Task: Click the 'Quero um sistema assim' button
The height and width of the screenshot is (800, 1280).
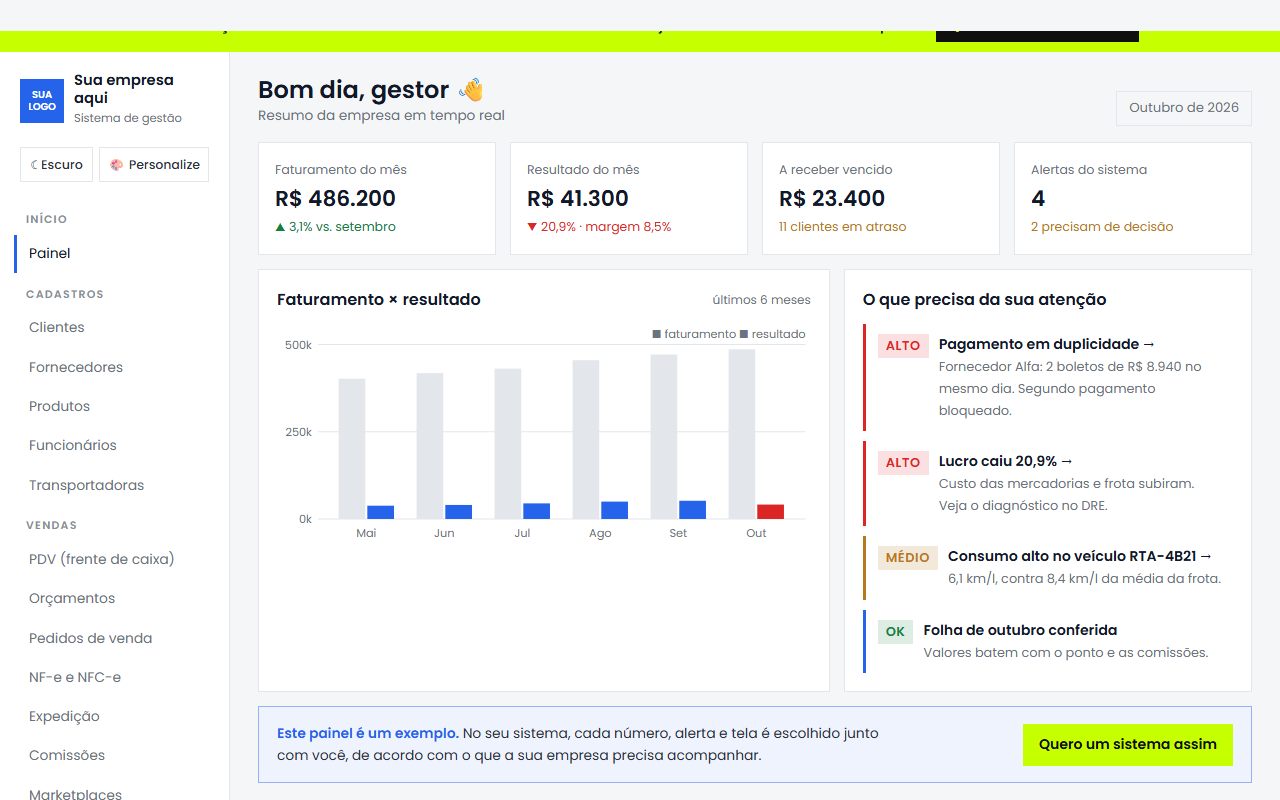Action: [1128, 745]
